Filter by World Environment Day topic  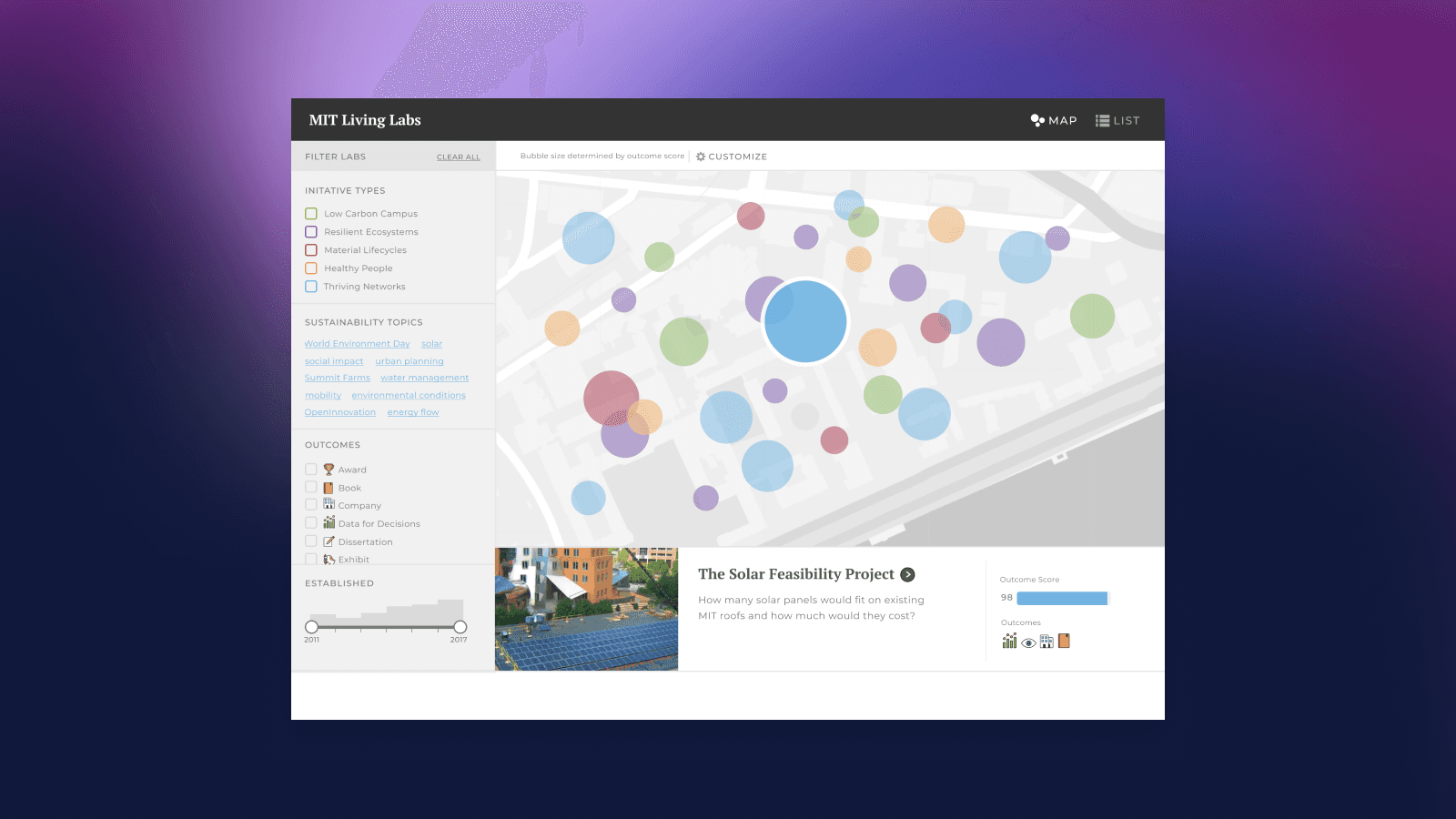(358, 344)
